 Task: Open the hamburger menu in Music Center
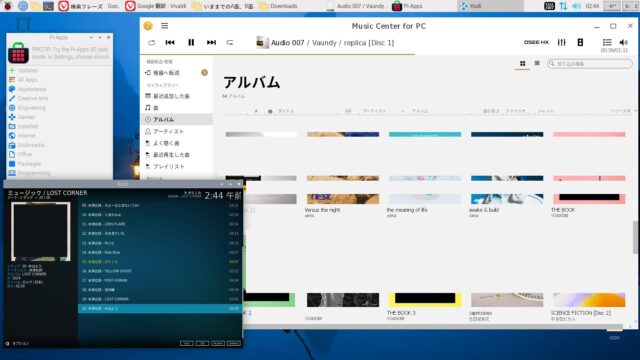[x=164, y=26]
